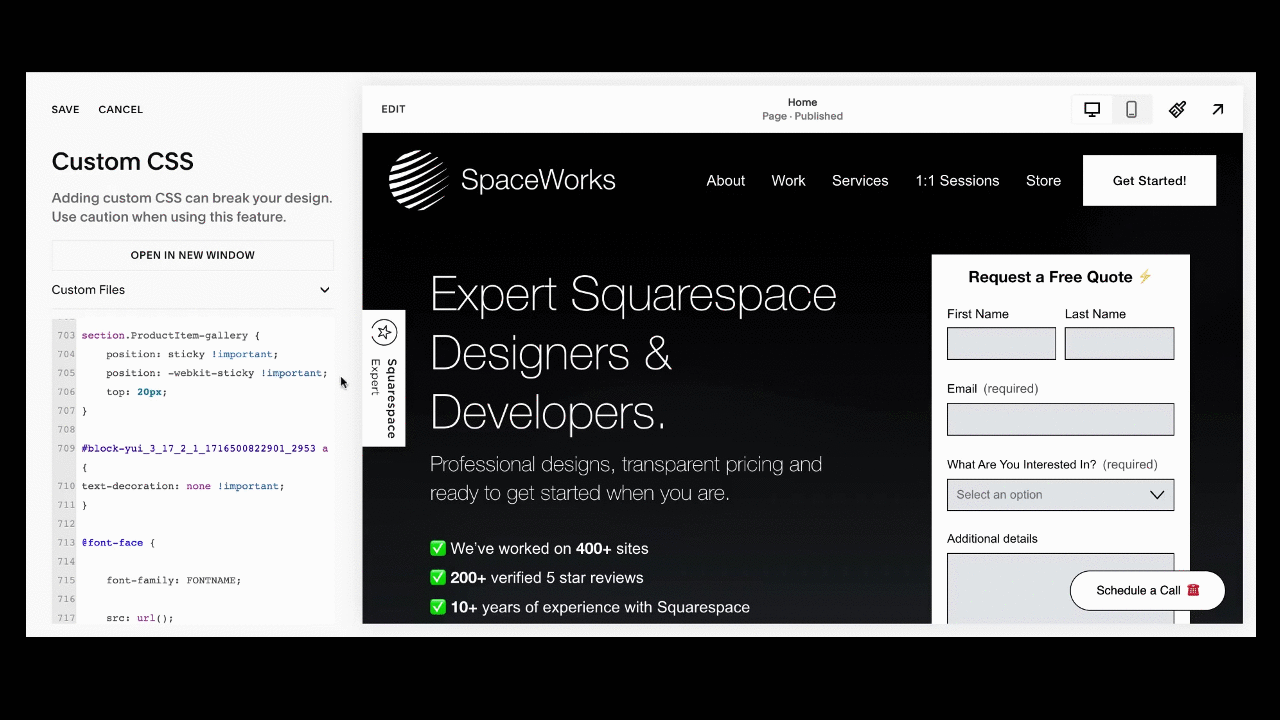Click the Email input field

[1060, 419]
